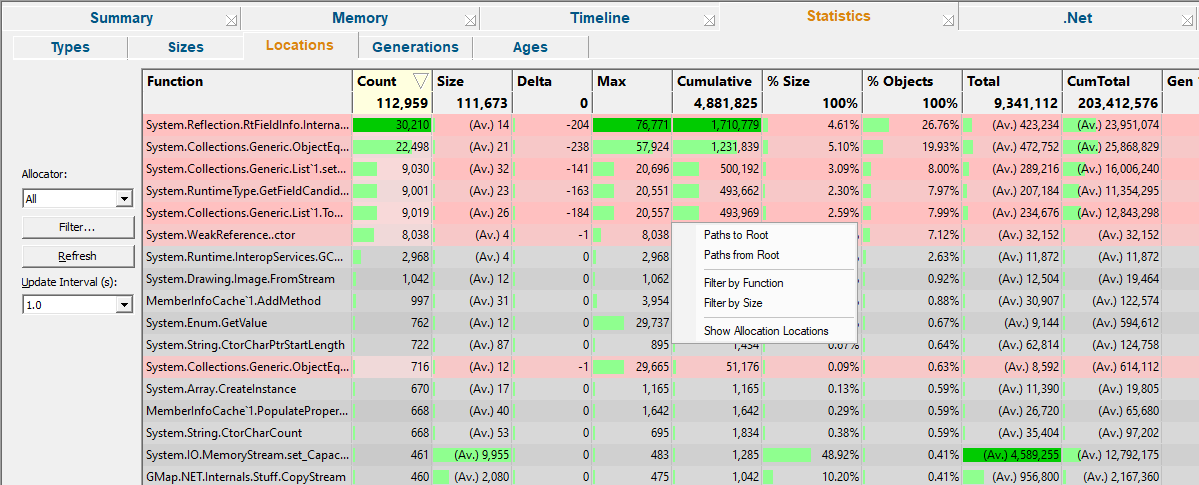This screenshot has width=1199, height=485.
Task: Choose Show Allocation Locations menu entry
Action: 765,331
